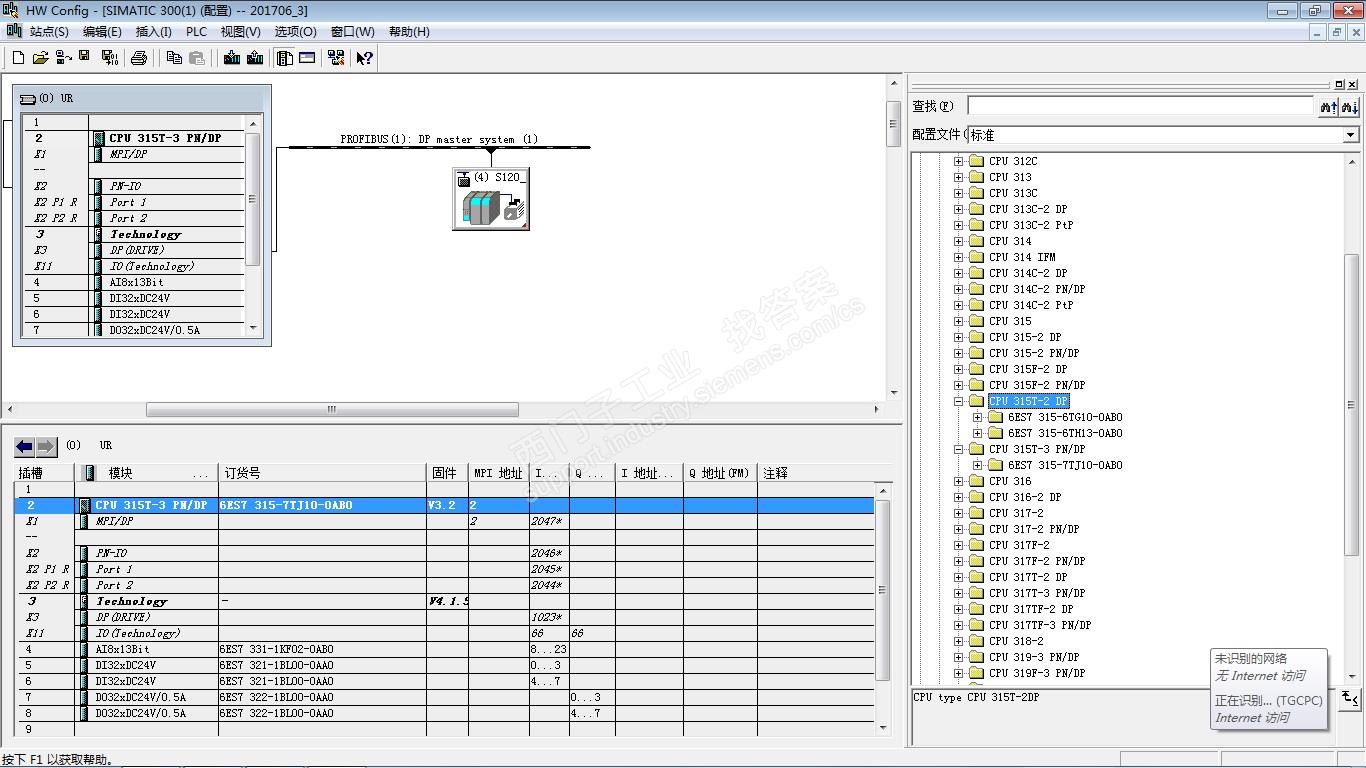
Task: Open the 选项(O) menu
Action: 295,32
